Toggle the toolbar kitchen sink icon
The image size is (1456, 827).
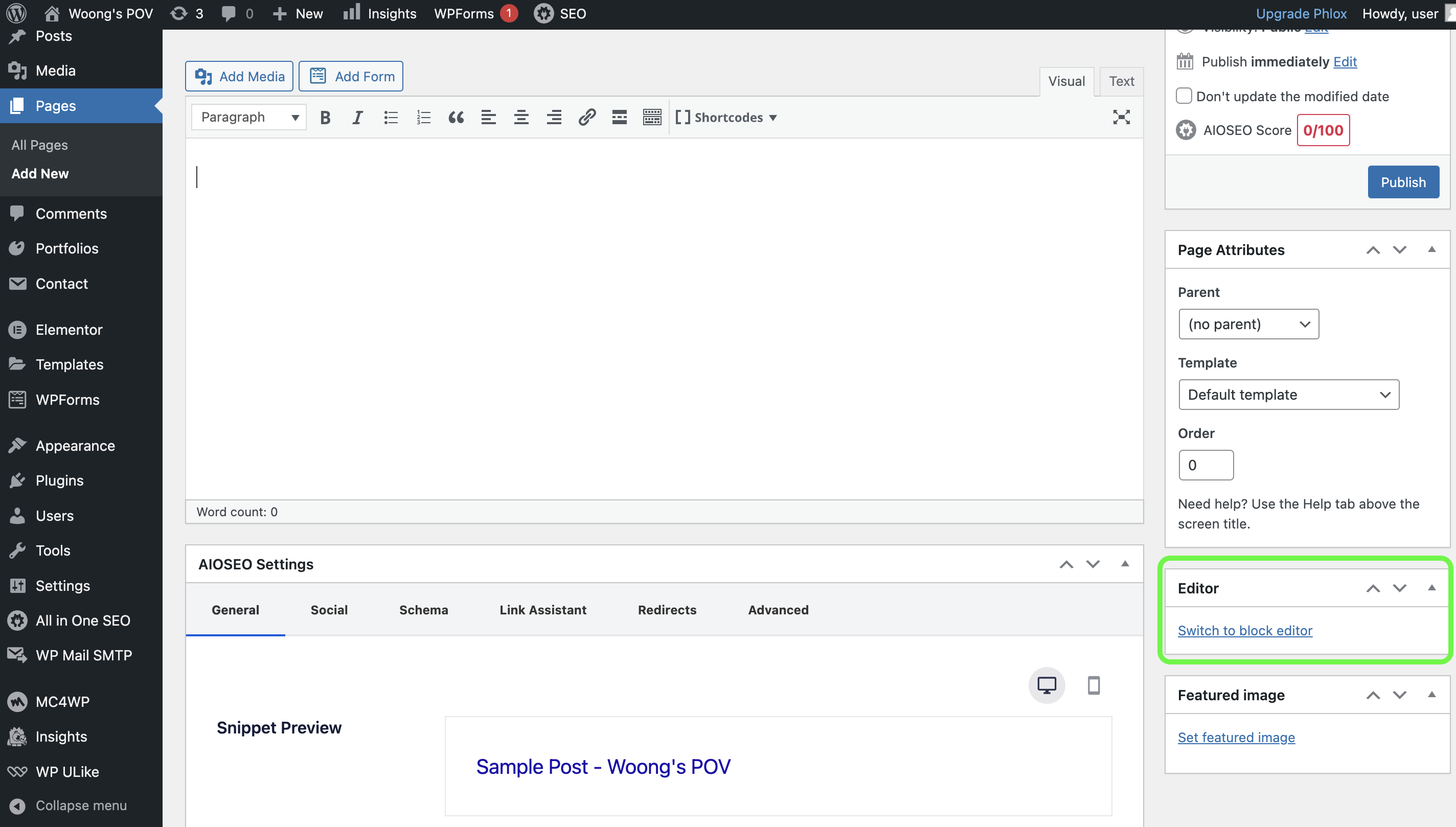(x=652, y=118)
